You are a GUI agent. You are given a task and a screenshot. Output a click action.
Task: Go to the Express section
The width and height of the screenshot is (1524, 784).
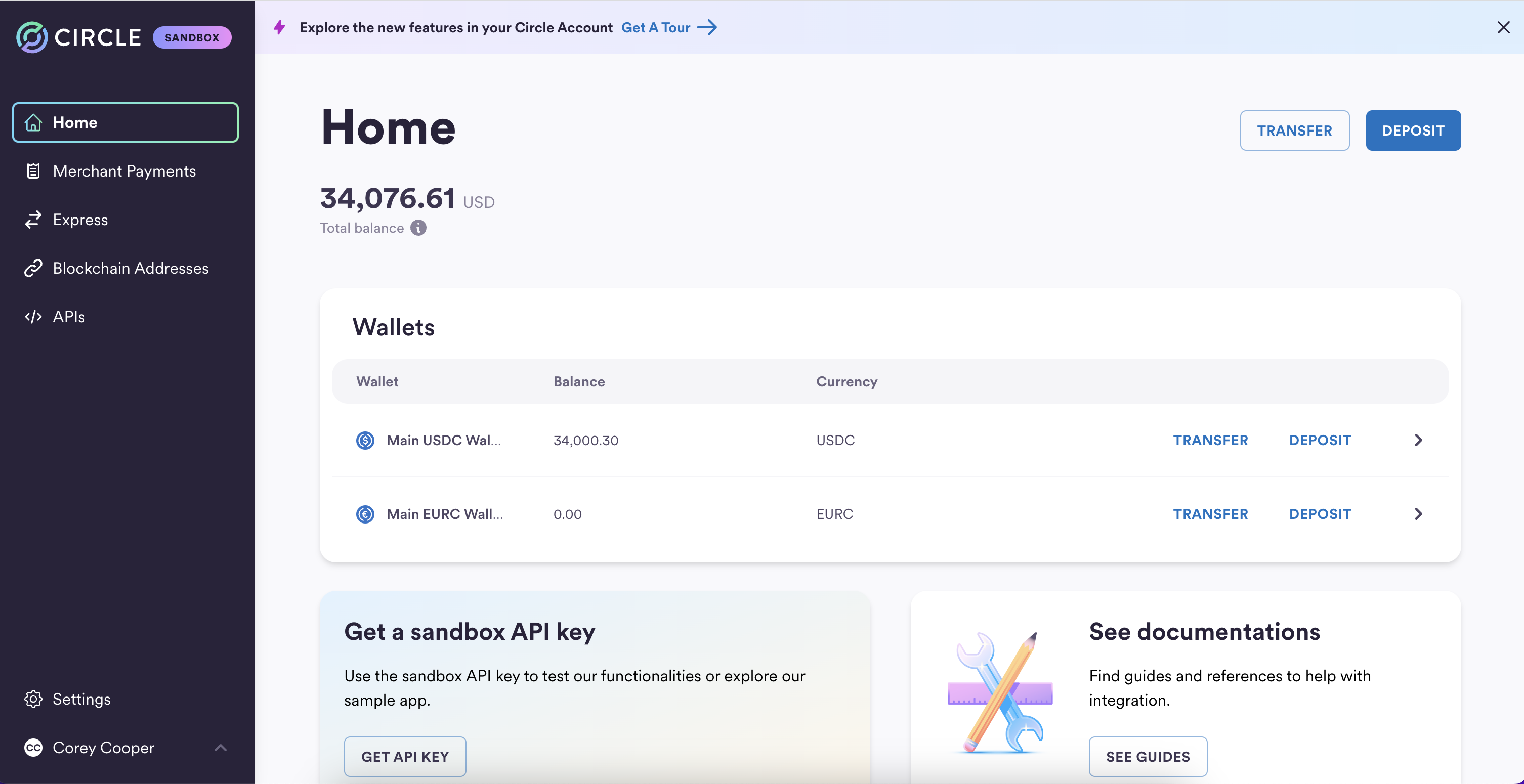(x=125, y=220)
